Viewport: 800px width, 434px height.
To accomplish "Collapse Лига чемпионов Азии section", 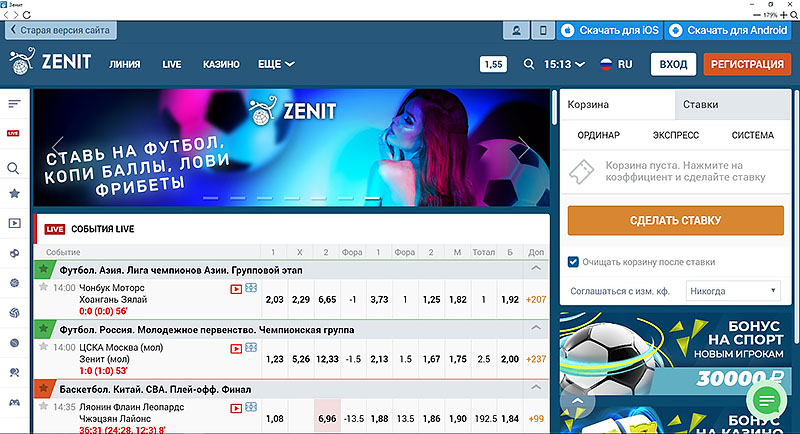I will [536, 268].
